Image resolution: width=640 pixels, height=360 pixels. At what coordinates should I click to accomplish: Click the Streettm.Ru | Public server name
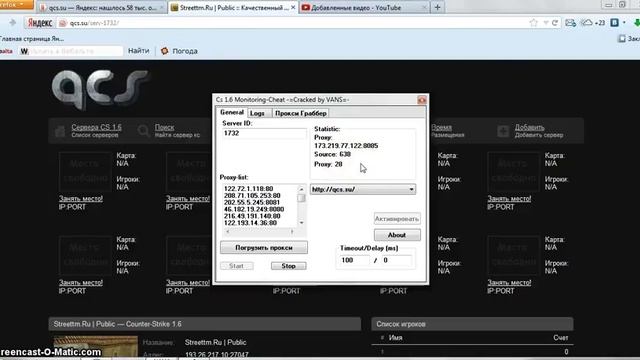tap(215, 342)
